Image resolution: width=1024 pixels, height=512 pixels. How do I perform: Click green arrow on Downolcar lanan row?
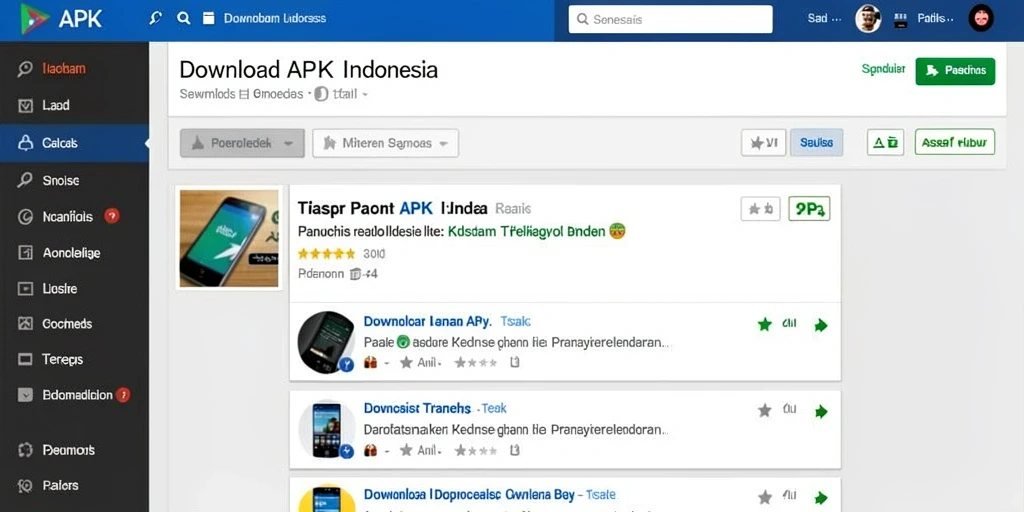[x=821, y=325]
